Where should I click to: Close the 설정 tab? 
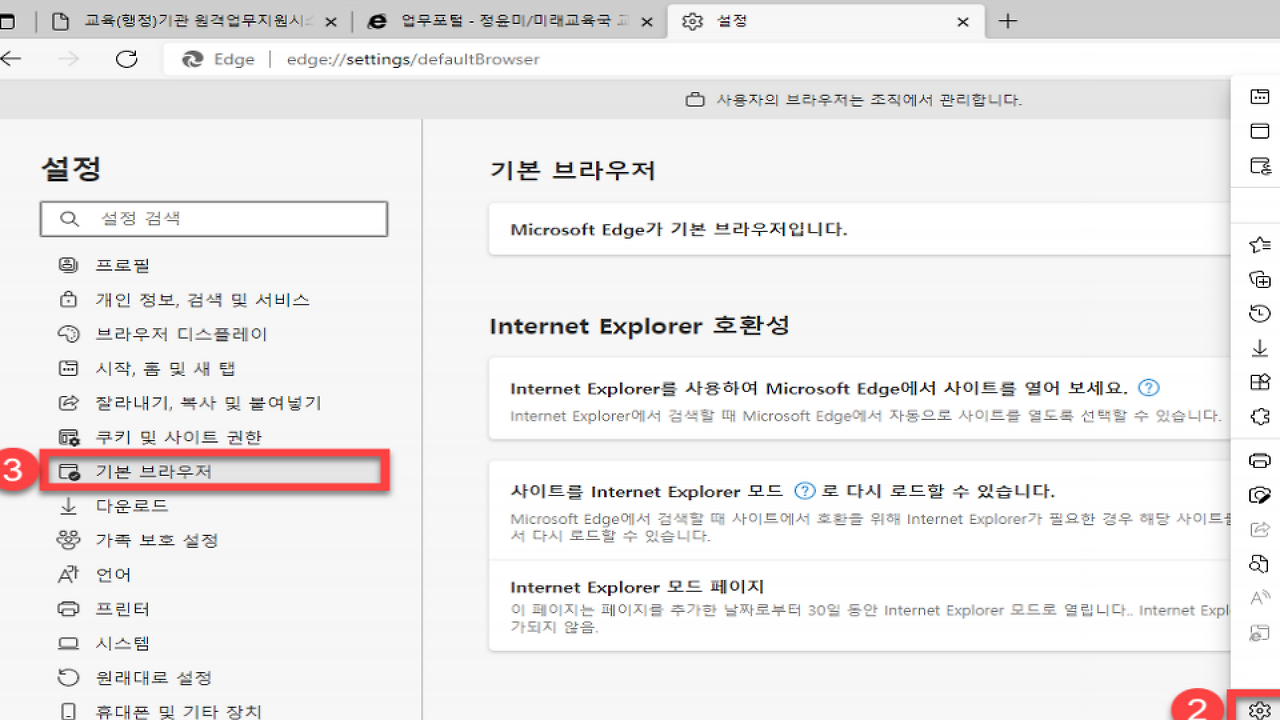tap(963, 22)
